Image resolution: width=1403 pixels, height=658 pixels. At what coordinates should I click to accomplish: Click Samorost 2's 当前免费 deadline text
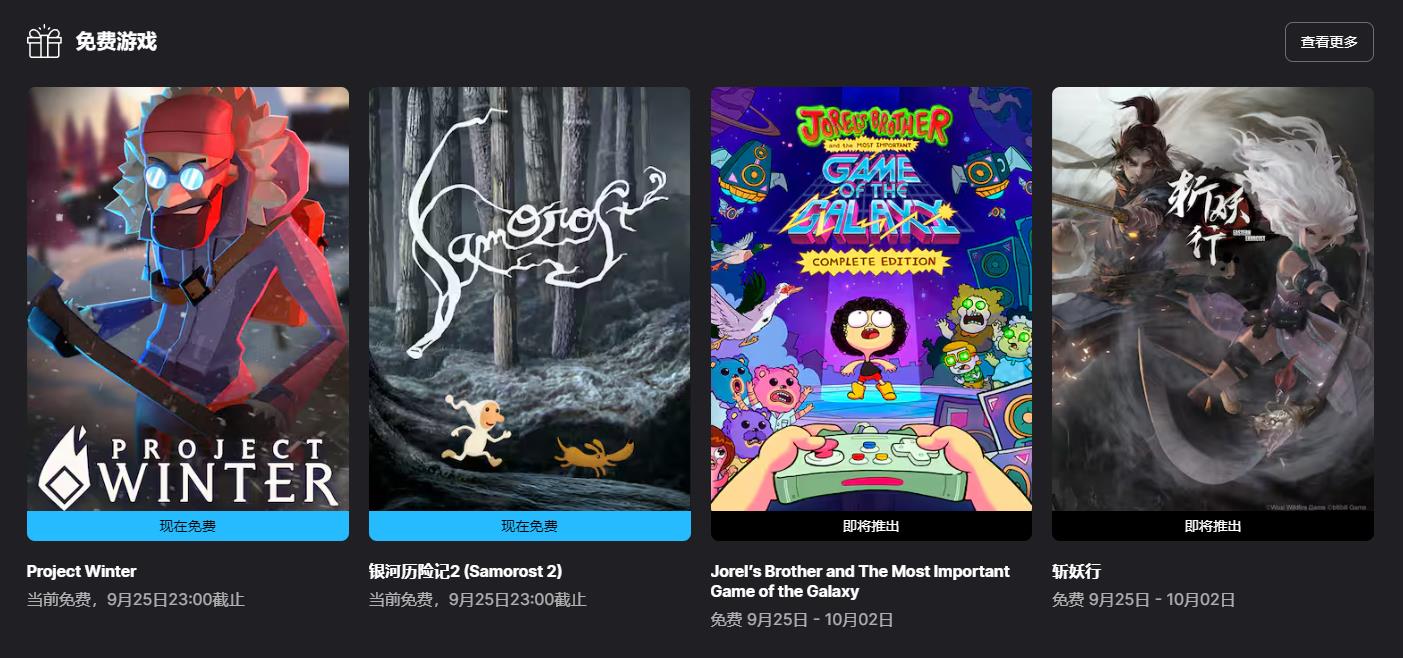click(478, 600)
